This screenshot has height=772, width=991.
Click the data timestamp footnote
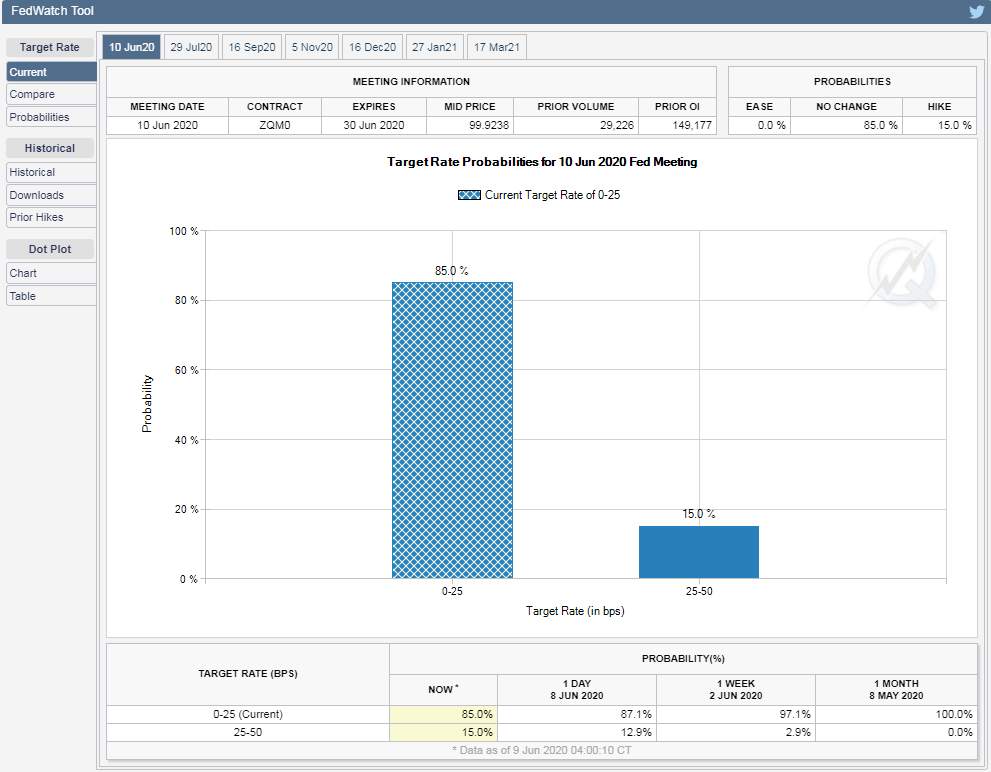[542, 751]
